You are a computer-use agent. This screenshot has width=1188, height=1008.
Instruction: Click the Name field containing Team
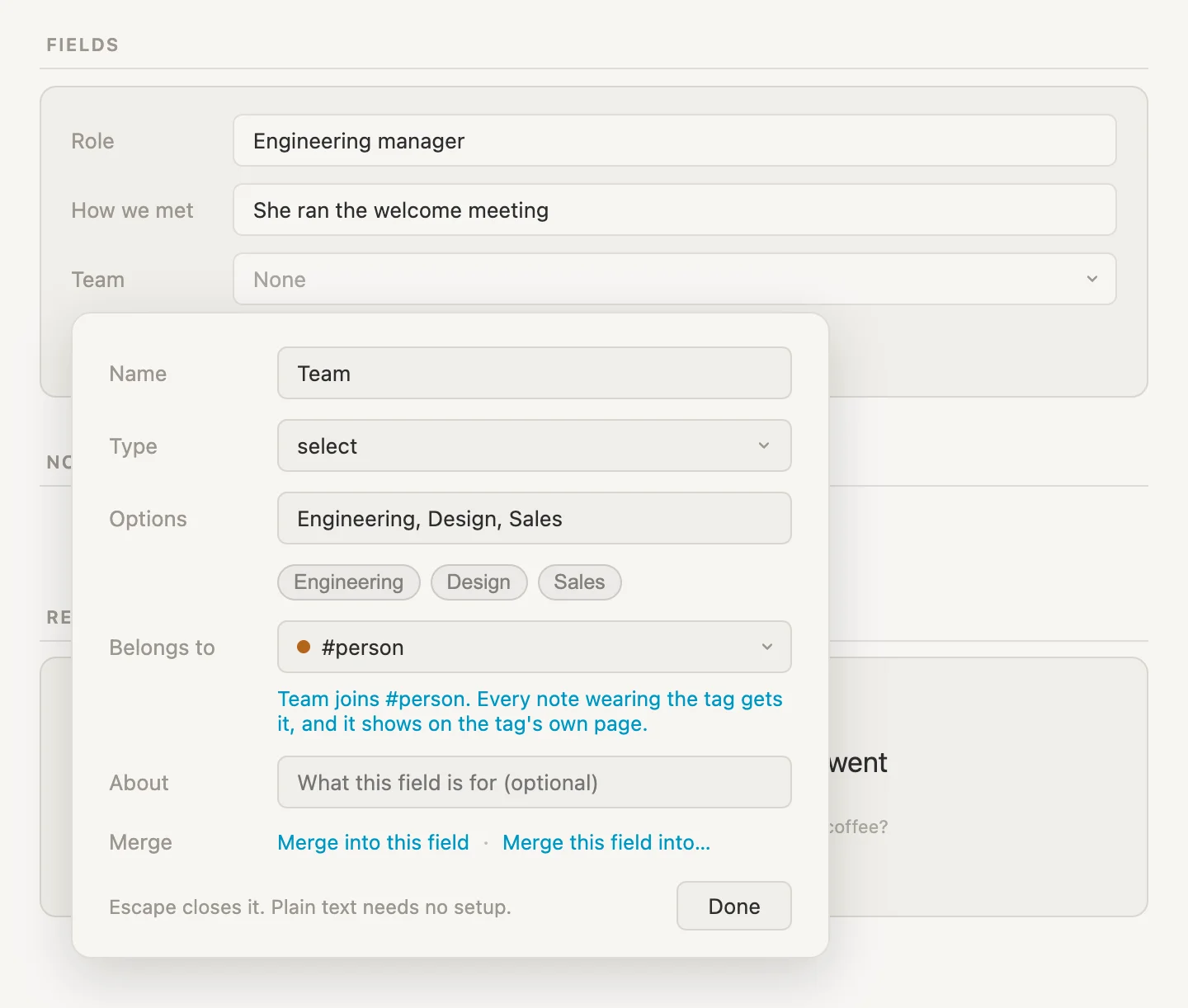click(x=534, y=373)
